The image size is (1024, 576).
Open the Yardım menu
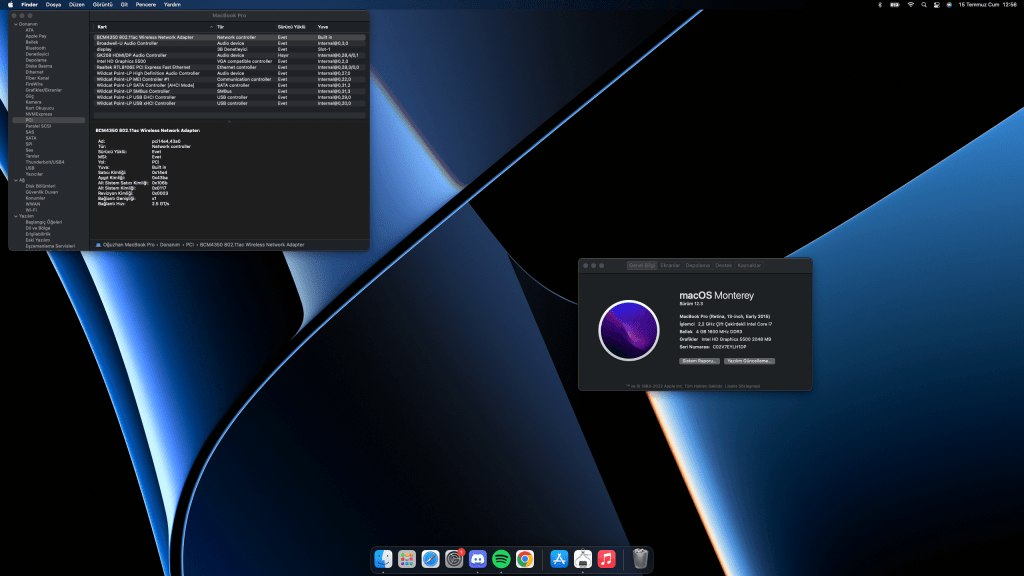(172, 5)
